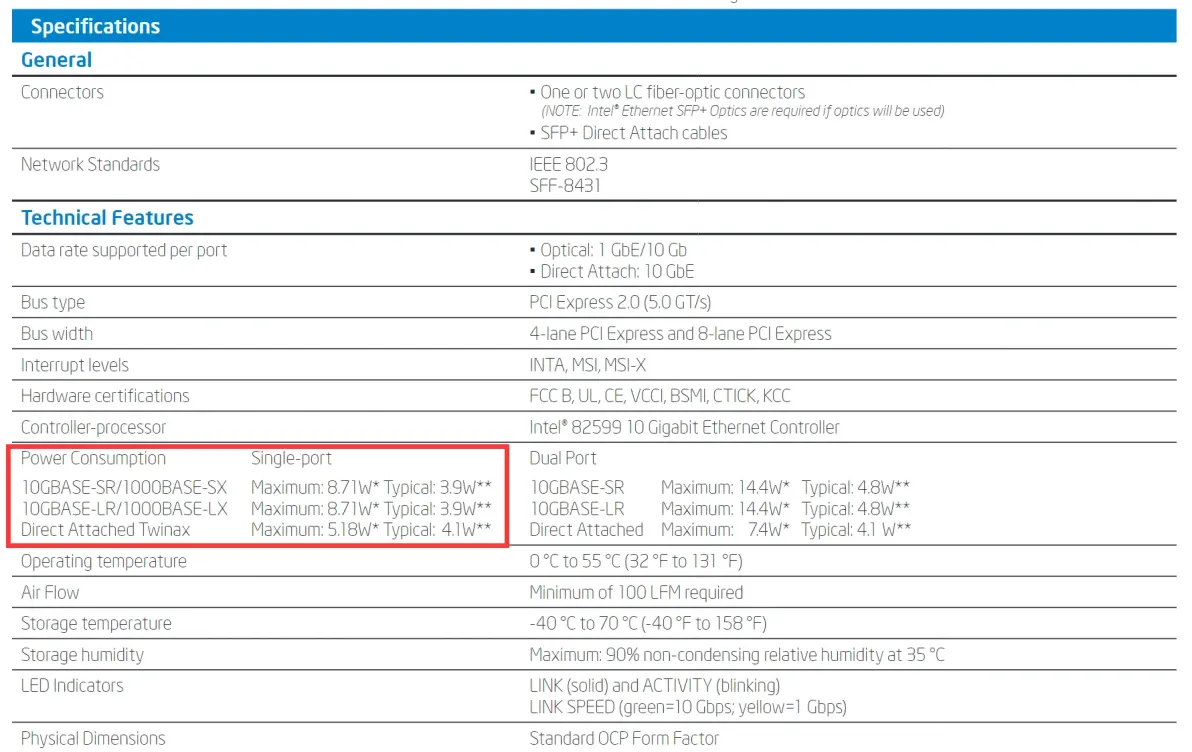The height and width of the screenshot is (752, 1192).
Task: Click the Bus width row label
Action: 57,333
